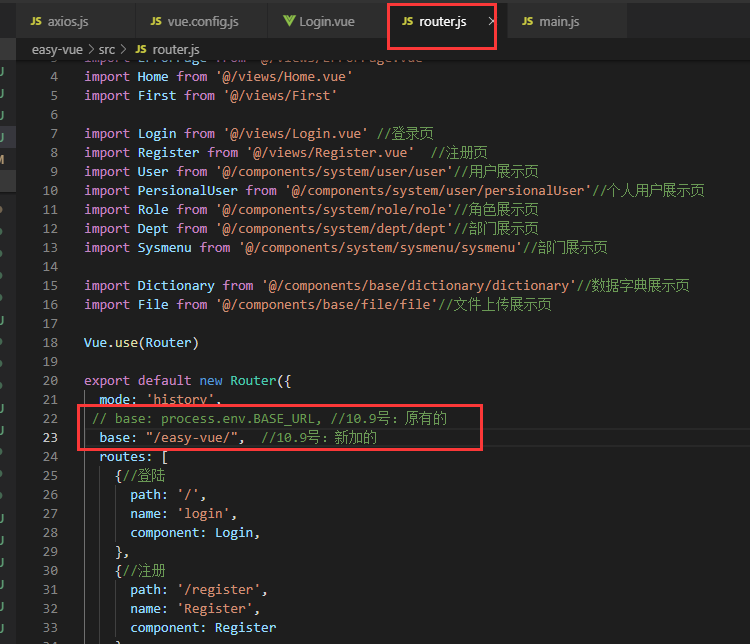Click the JS icon on main.js tab
The width and height of the screenshot is (750, 644).
coord(527,22)
